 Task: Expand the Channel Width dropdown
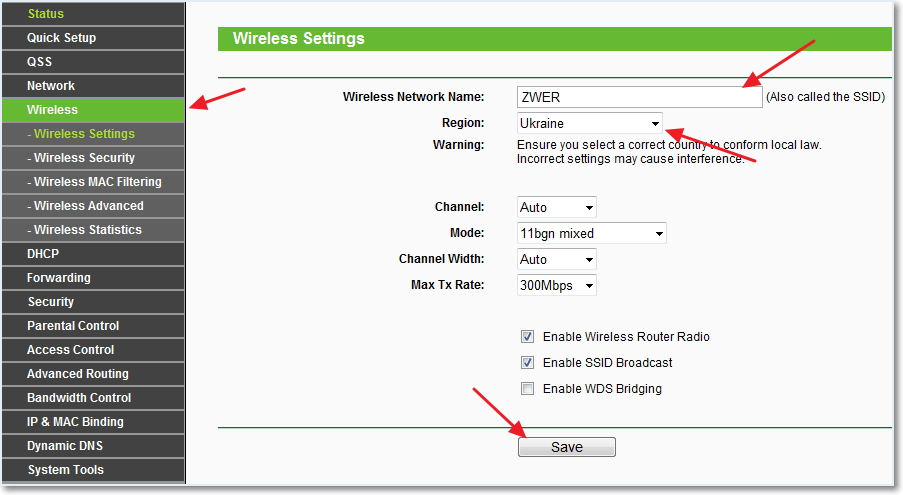pos(556,259)
